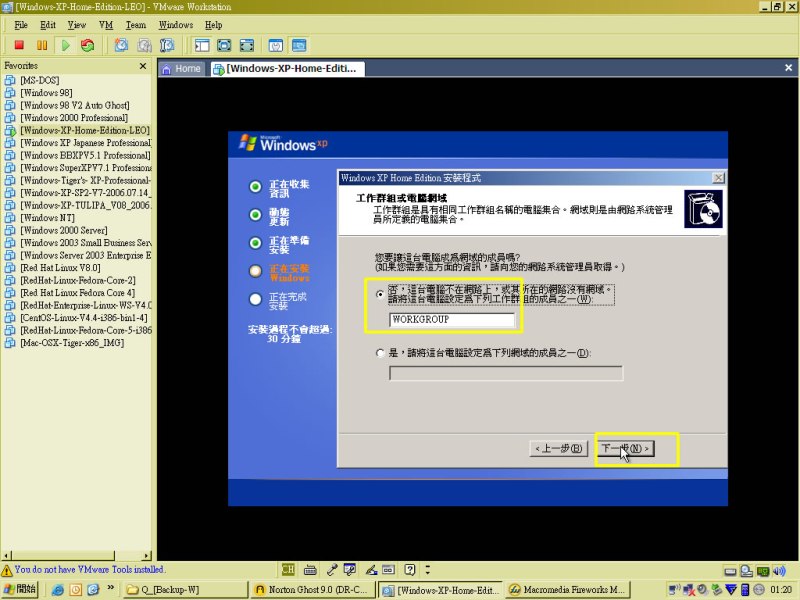Viewport: 800px width, 600px height.
Task: Click the CD-ROM device icon in VMware status bar
Action: point(746,571)
